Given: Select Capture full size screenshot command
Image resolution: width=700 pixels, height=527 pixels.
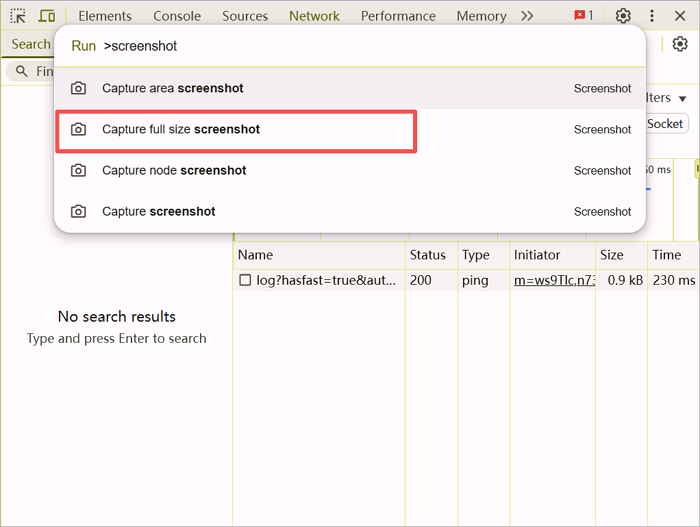Looking at the screenshot, I should coord(181,129).
